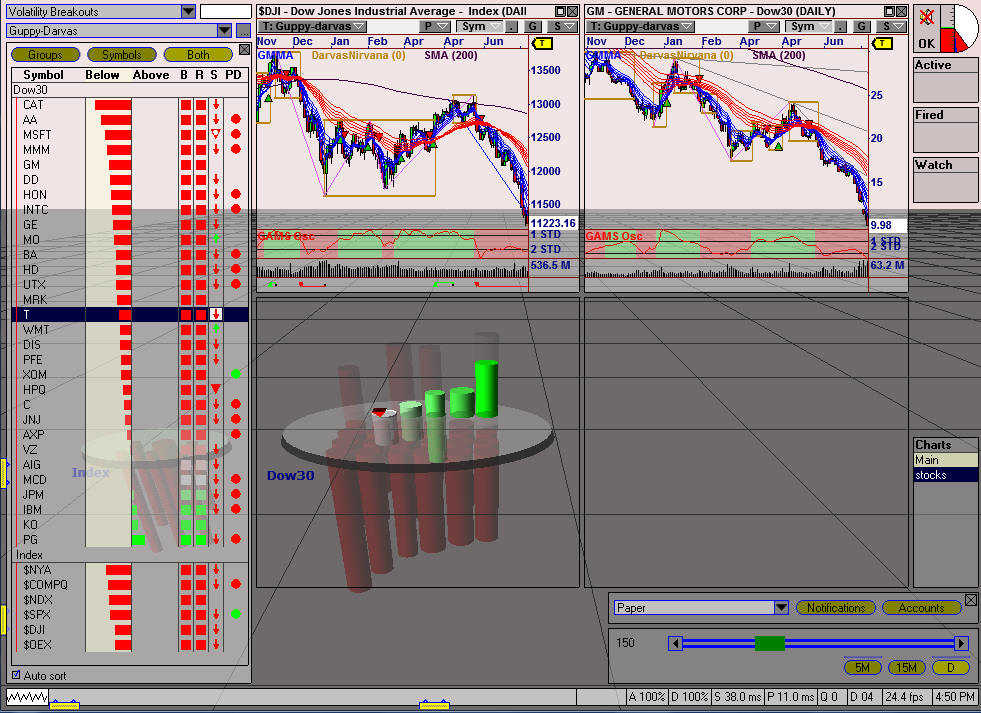This screenshot has width=981, height=713.
Task: Open the P dropdown on the $DJI chart
Action: coord(435,26)
